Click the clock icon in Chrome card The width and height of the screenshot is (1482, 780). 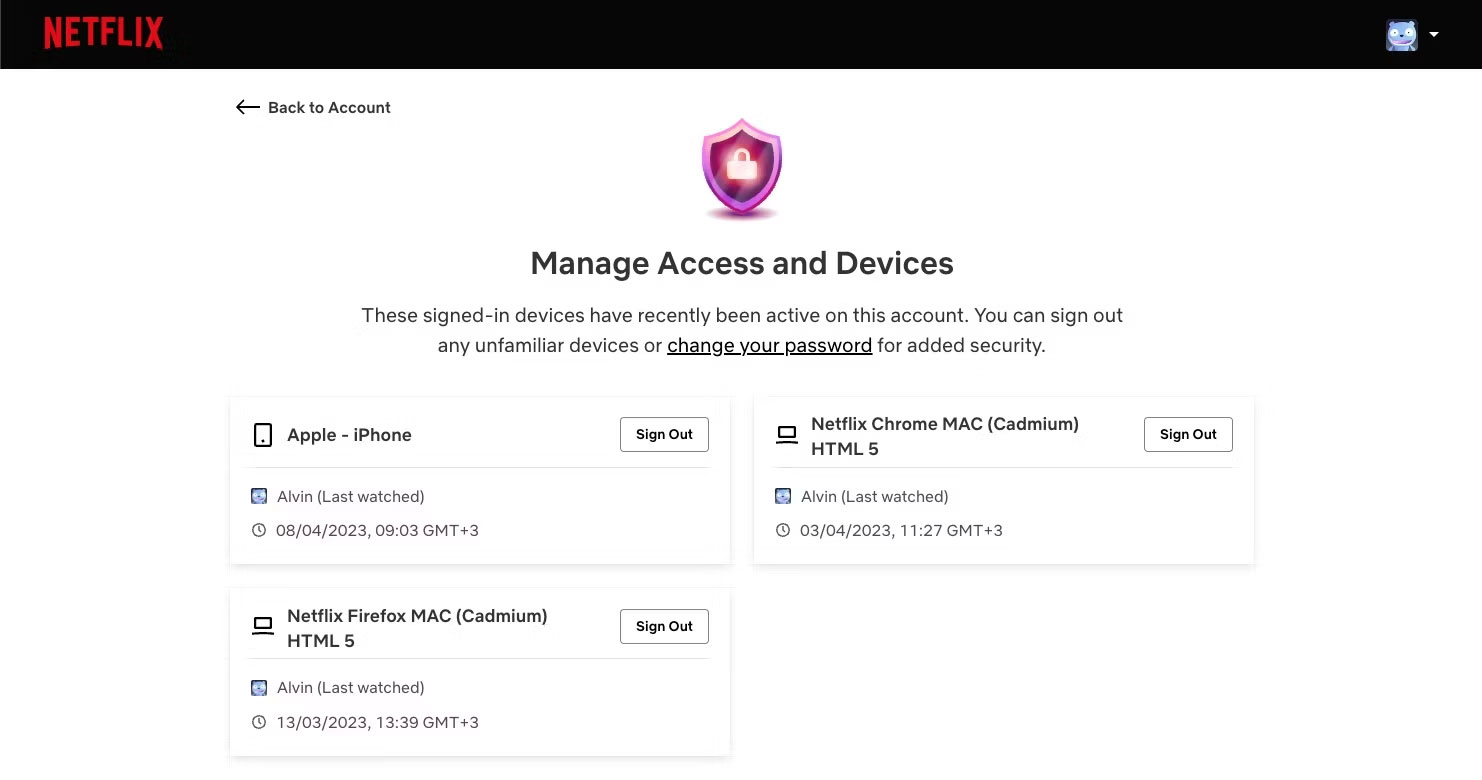(783, 531)
